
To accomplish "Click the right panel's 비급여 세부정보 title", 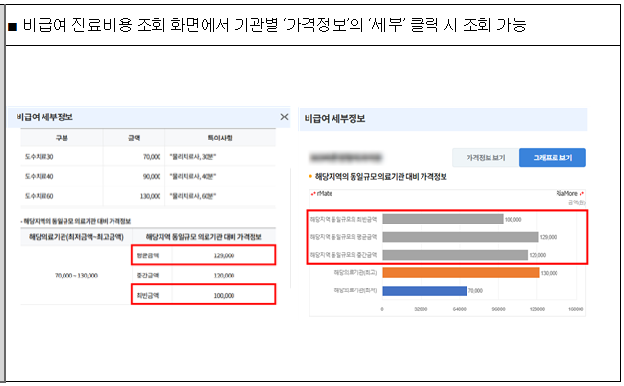I will [x=335, y=119].
